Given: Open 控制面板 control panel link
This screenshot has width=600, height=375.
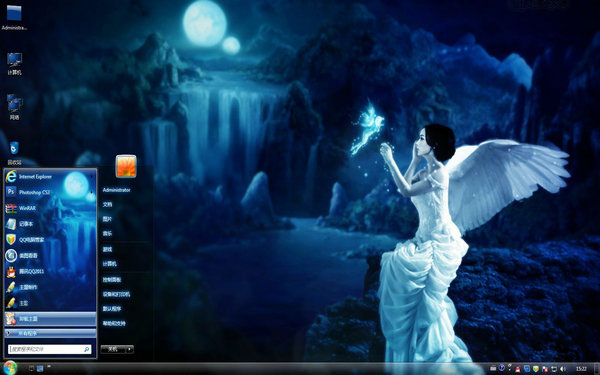Looking at the screenshot, I should 112,280.
